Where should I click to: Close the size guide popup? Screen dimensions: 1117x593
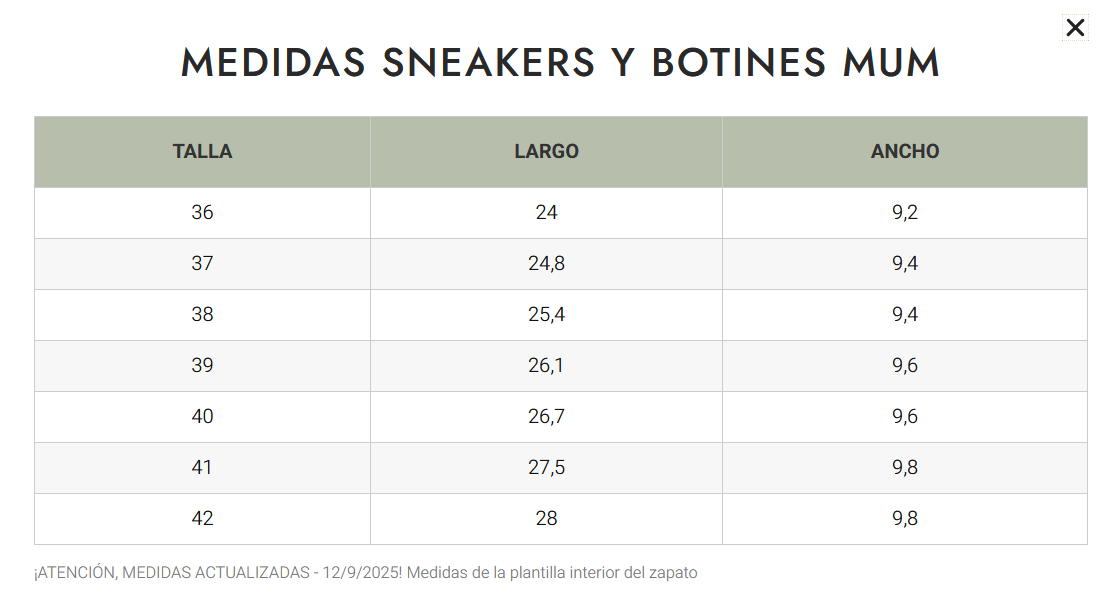[x=1075, y=28]
